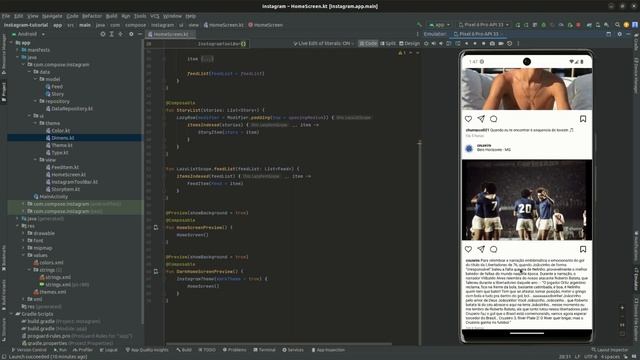Hide the Project panel minus icon
The width and height of the screenshot is (640, 360).
pos(140,34)
